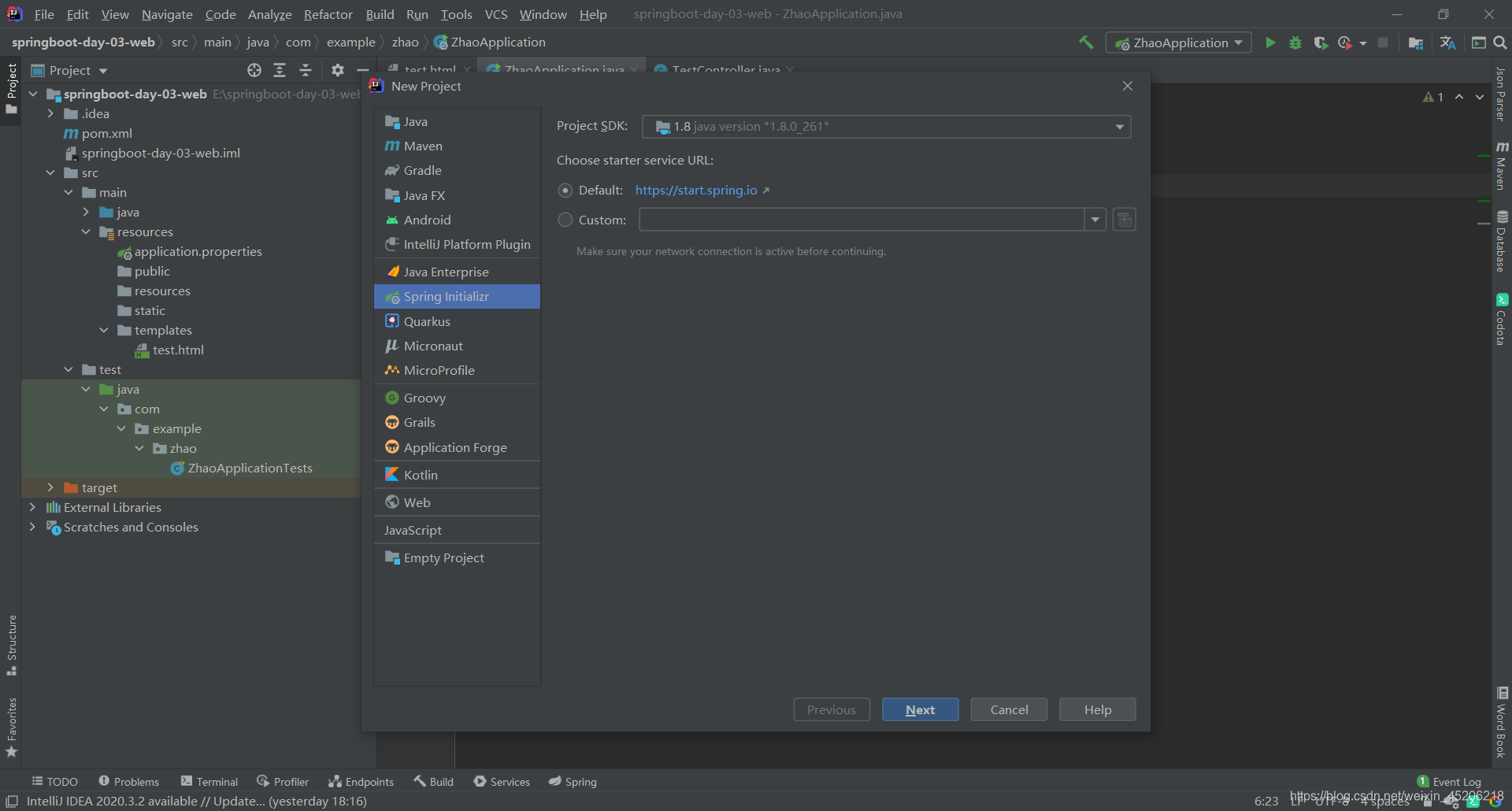The height and width of the screenshot is (811, 1512).
Task: Open Project Structure toolbar icon
Action: click(x=1416, y=43)
